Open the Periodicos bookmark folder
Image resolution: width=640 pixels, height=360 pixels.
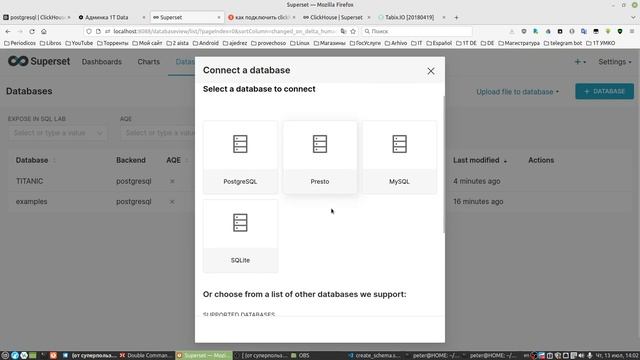(x=20, y=43)
